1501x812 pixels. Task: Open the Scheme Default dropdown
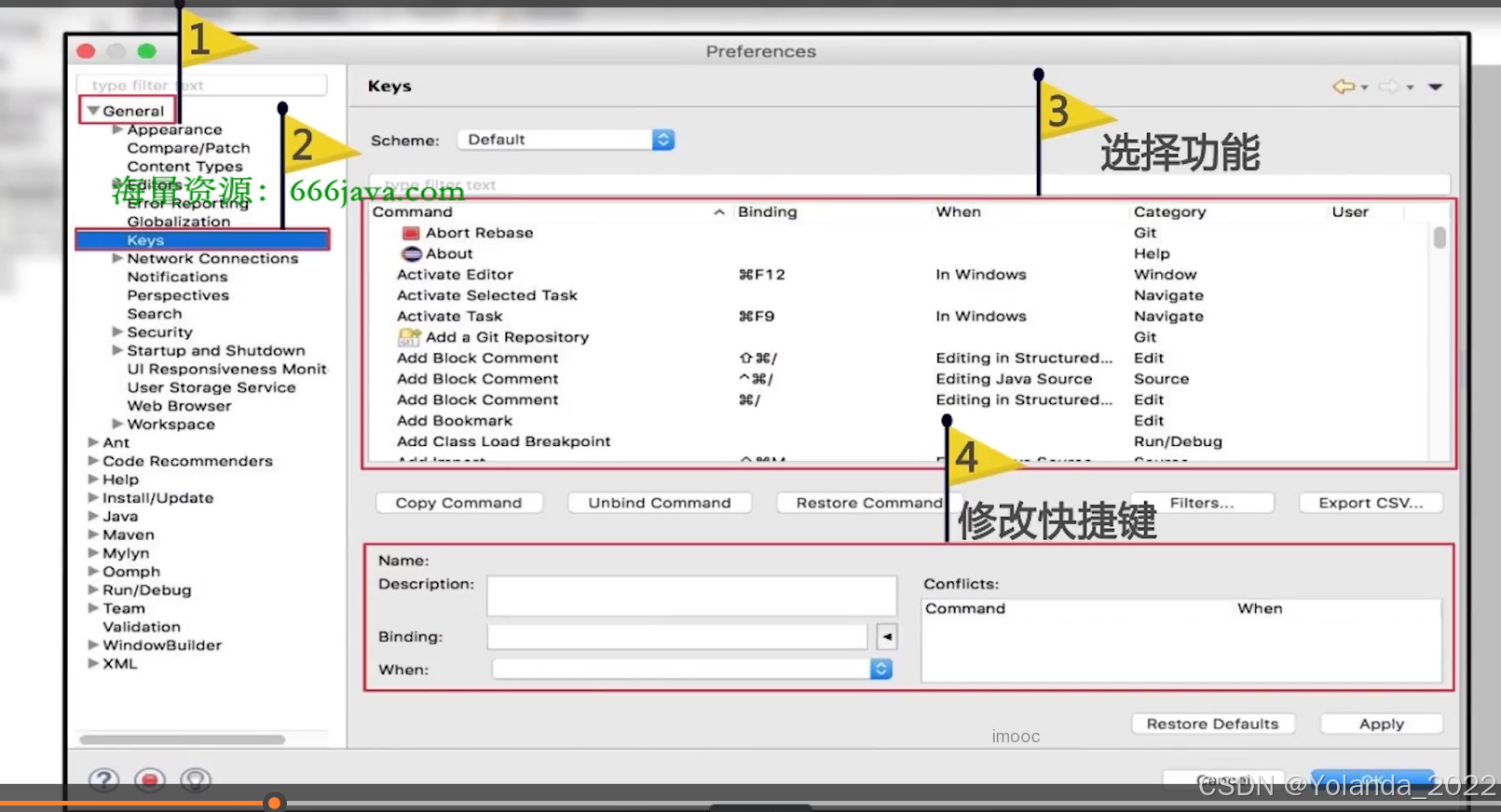click(566, 140)
